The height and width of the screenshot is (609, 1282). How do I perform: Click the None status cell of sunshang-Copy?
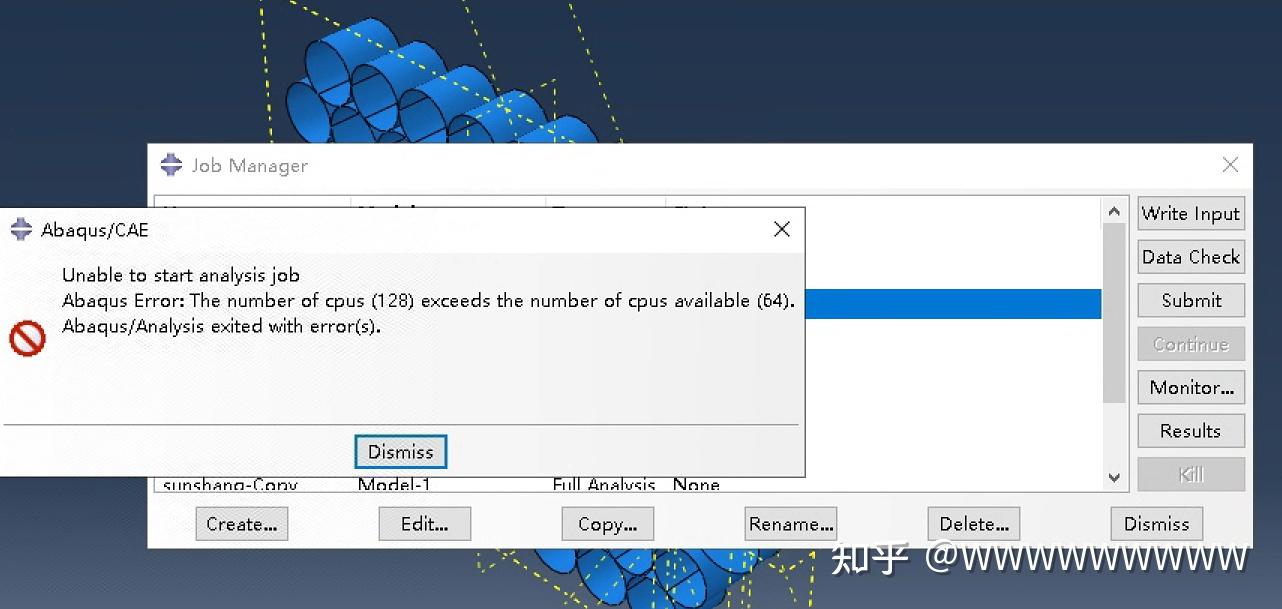(x=696, y=485)
